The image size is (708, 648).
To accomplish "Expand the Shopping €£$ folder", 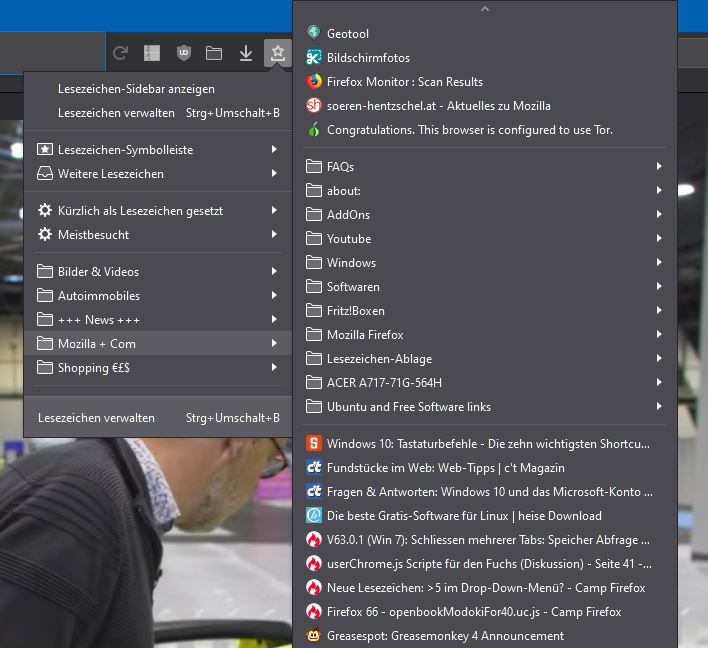I will (158, 368).
